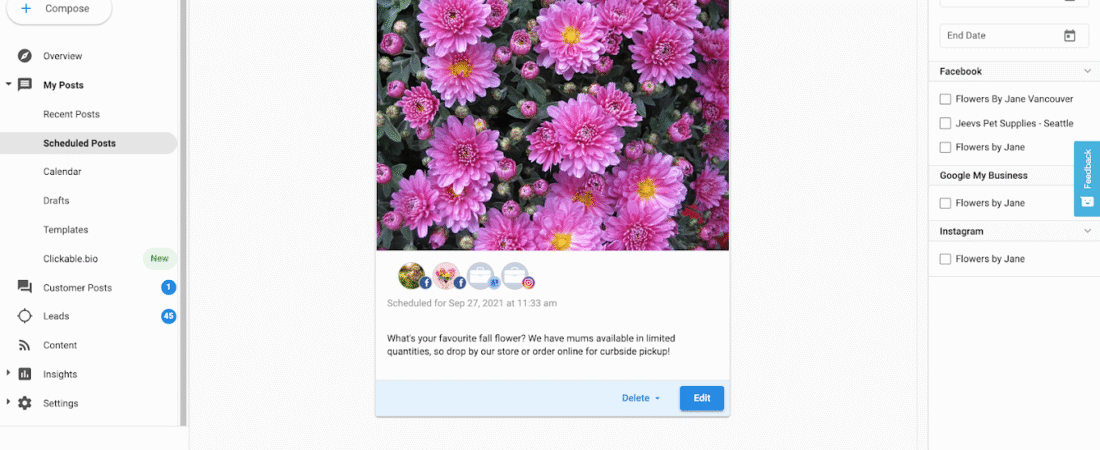
Task: Click the Edit button on the post
Action: (x=702, y=398)
